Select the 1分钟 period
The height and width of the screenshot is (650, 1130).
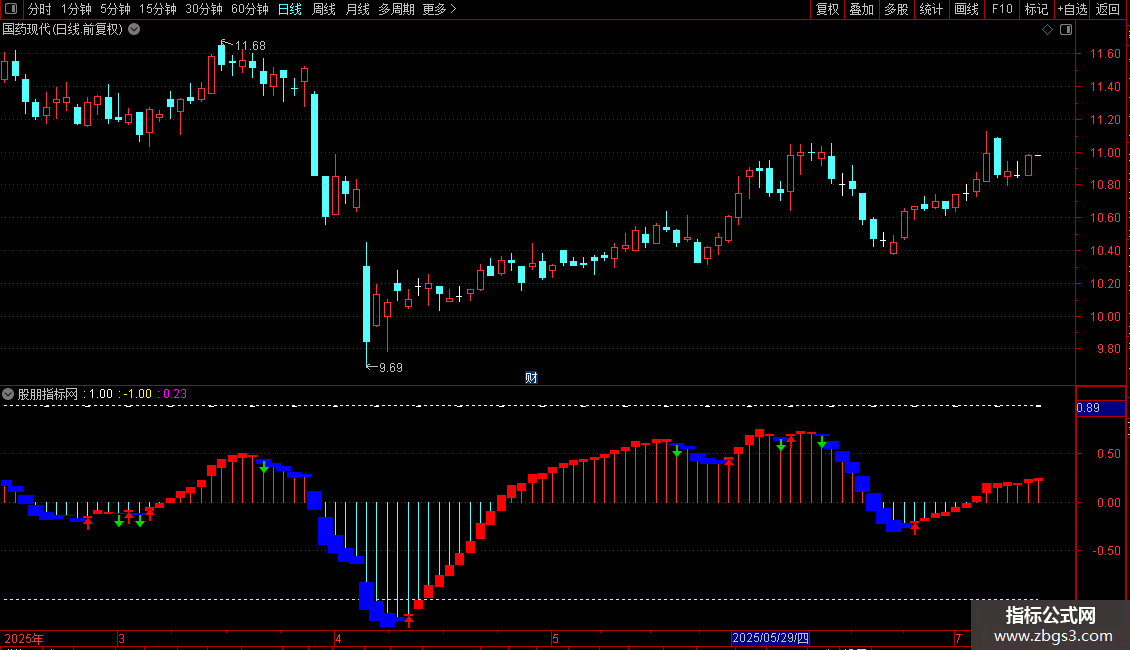pos(76,9)
